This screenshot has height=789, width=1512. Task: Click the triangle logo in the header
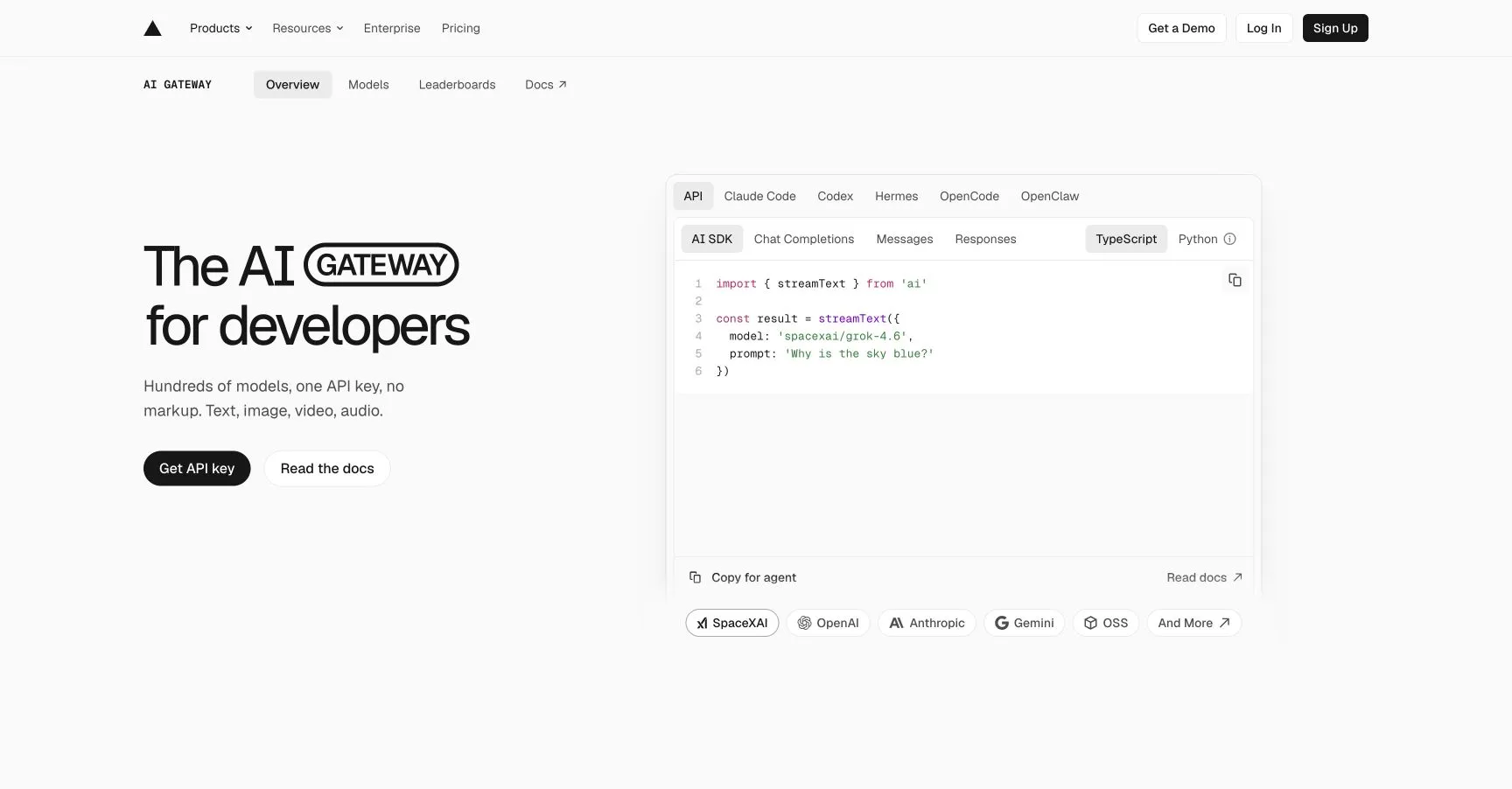pyautogui.click(x=152, y=28)
